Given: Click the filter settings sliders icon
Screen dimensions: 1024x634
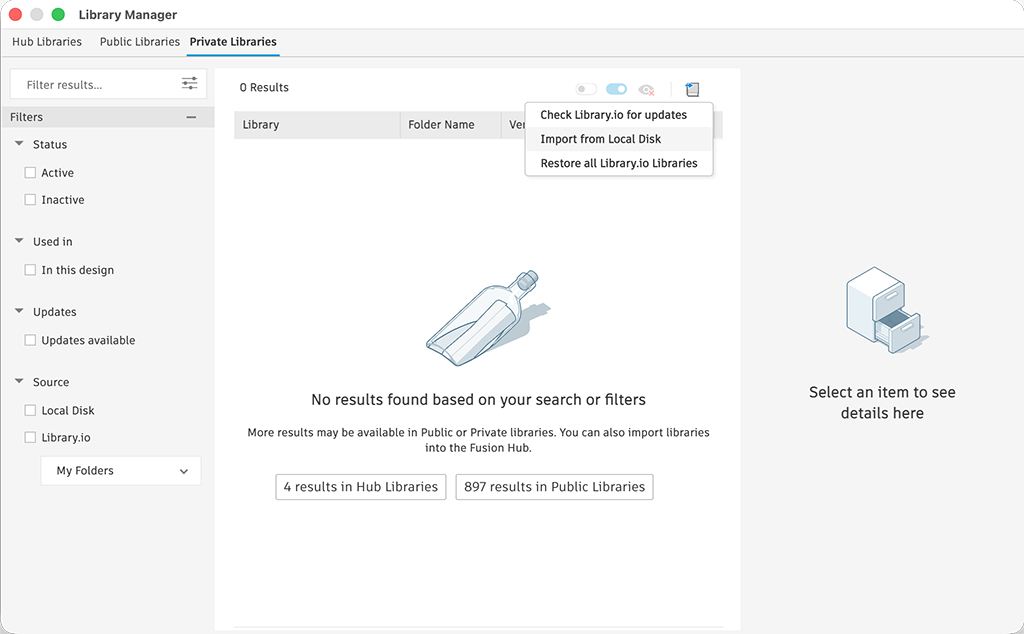Looking at the screenshot, I should click(189, 84).
